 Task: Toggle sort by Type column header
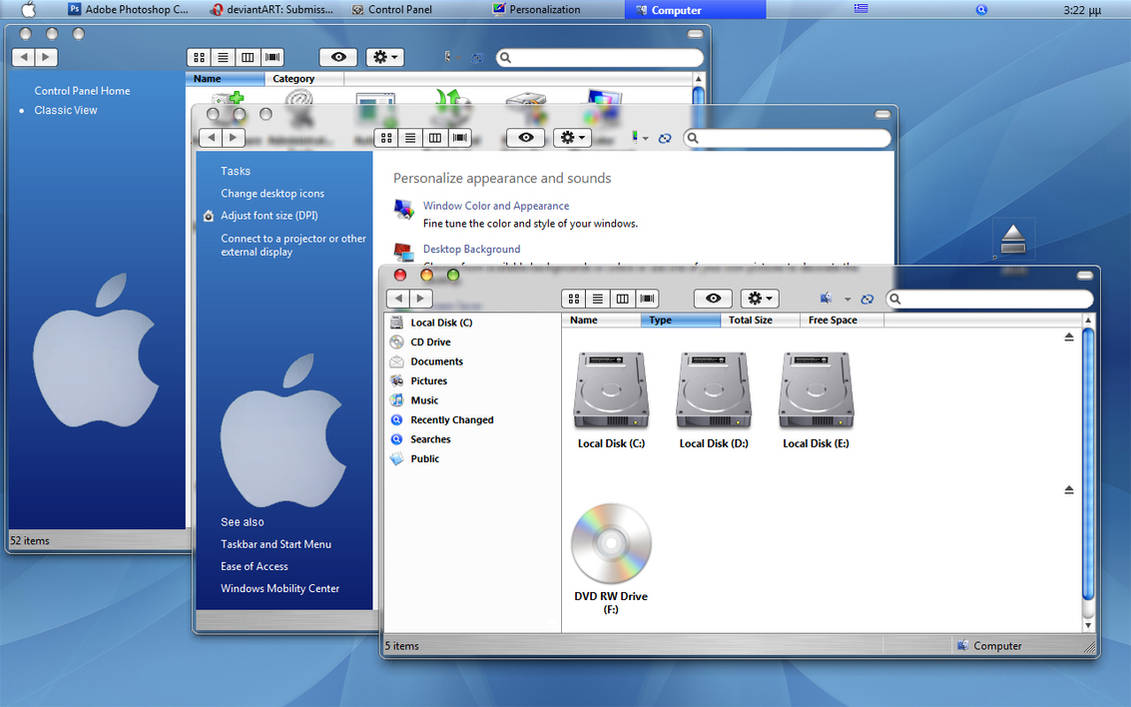click(680, 320)
